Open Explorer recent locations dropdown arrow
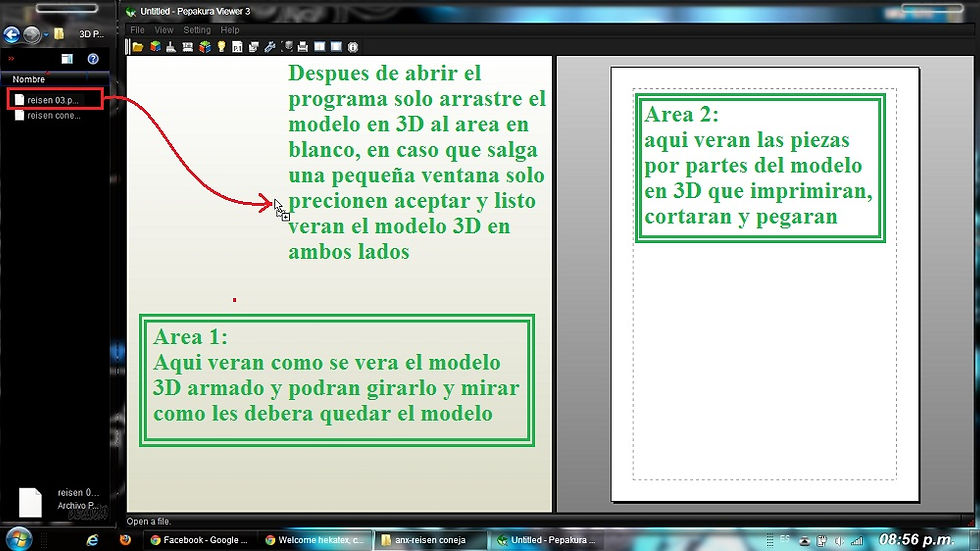The height and width of the screenshot is (551, 980). pos(46,35)
